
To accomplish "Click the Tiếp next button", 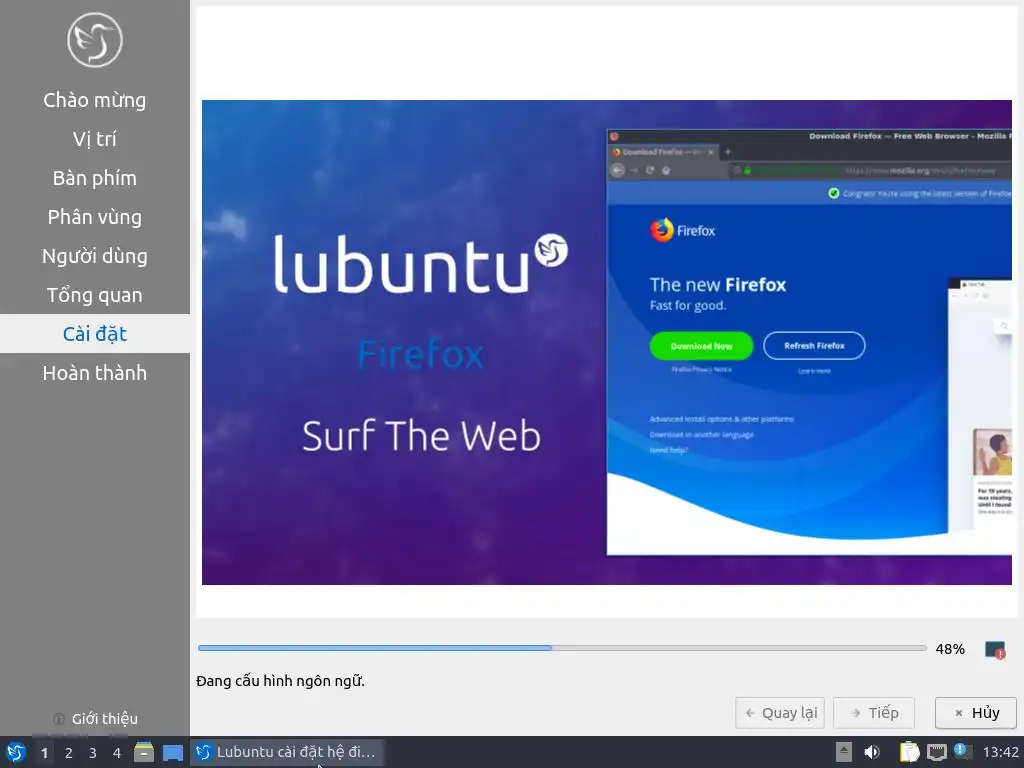I will (874, 713).
